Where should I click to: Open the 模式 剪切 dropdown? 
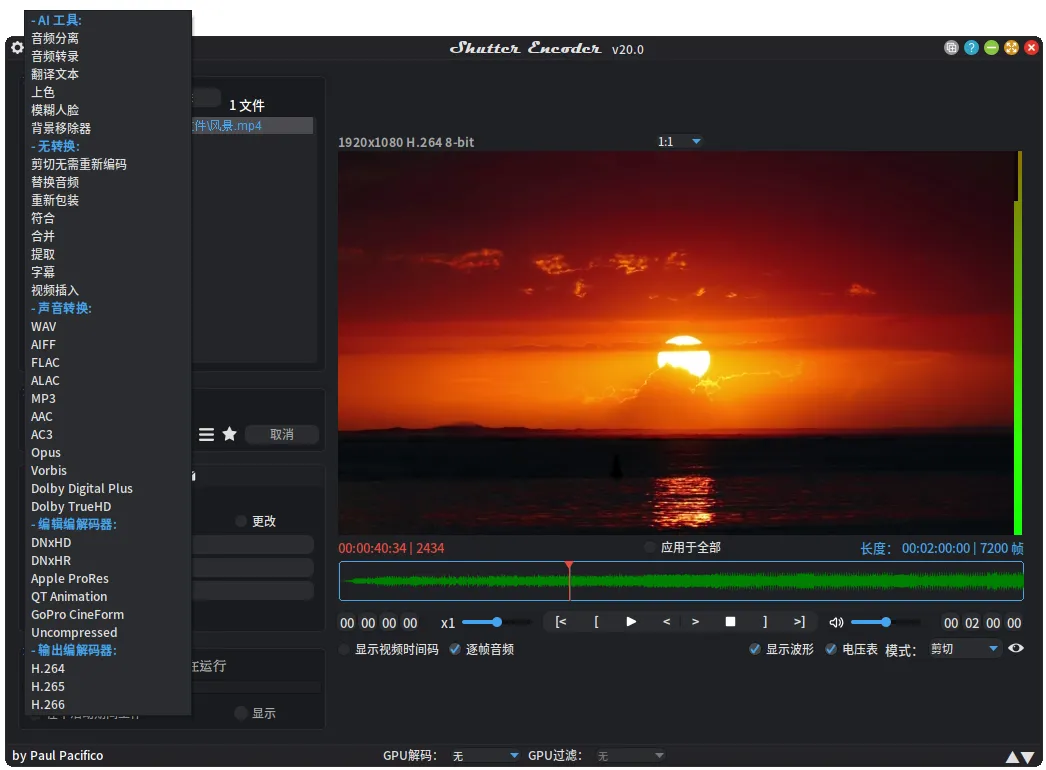click(964, 649)
